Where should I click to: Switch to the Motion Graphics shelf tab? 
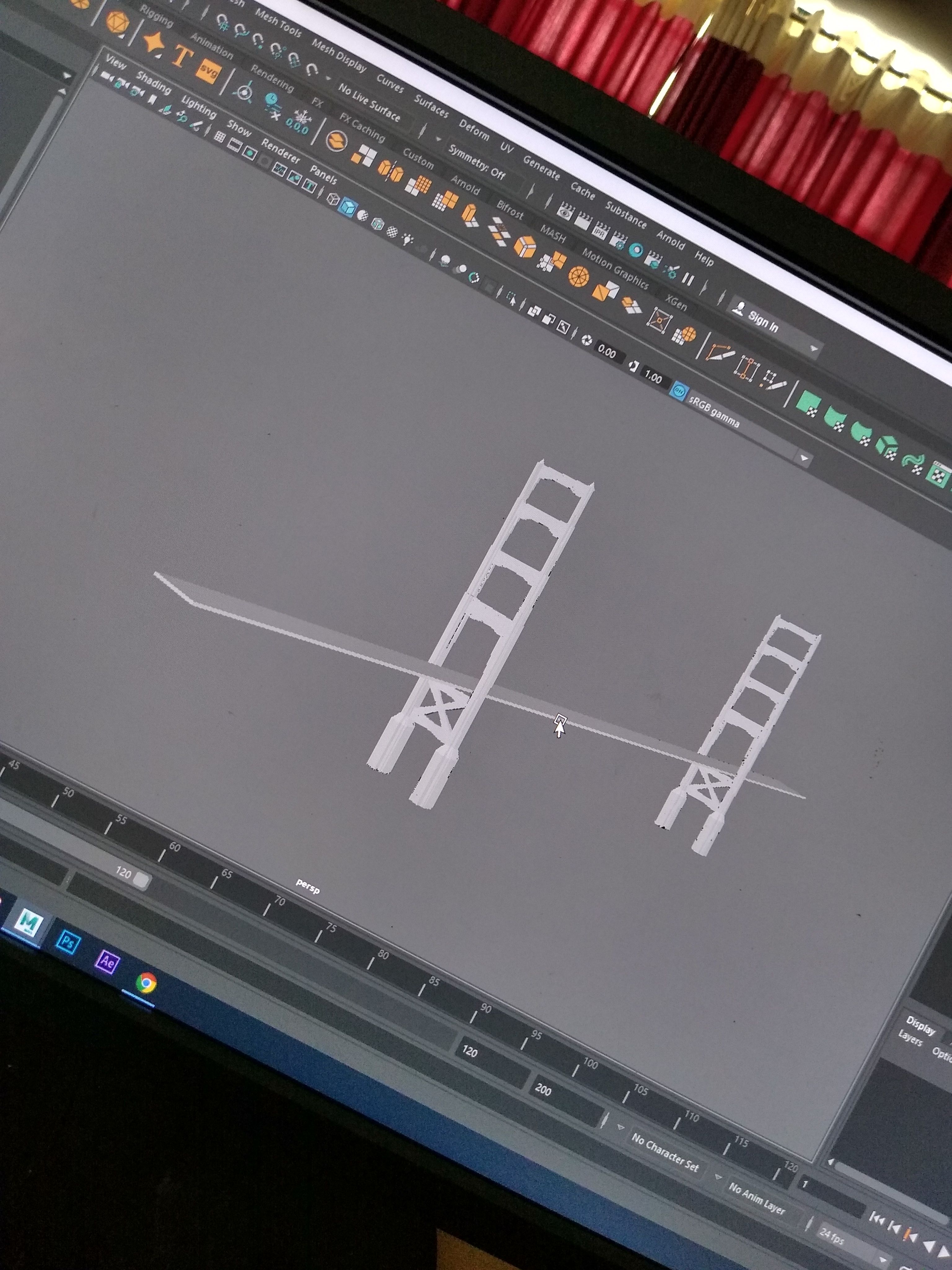pos(615,268)
